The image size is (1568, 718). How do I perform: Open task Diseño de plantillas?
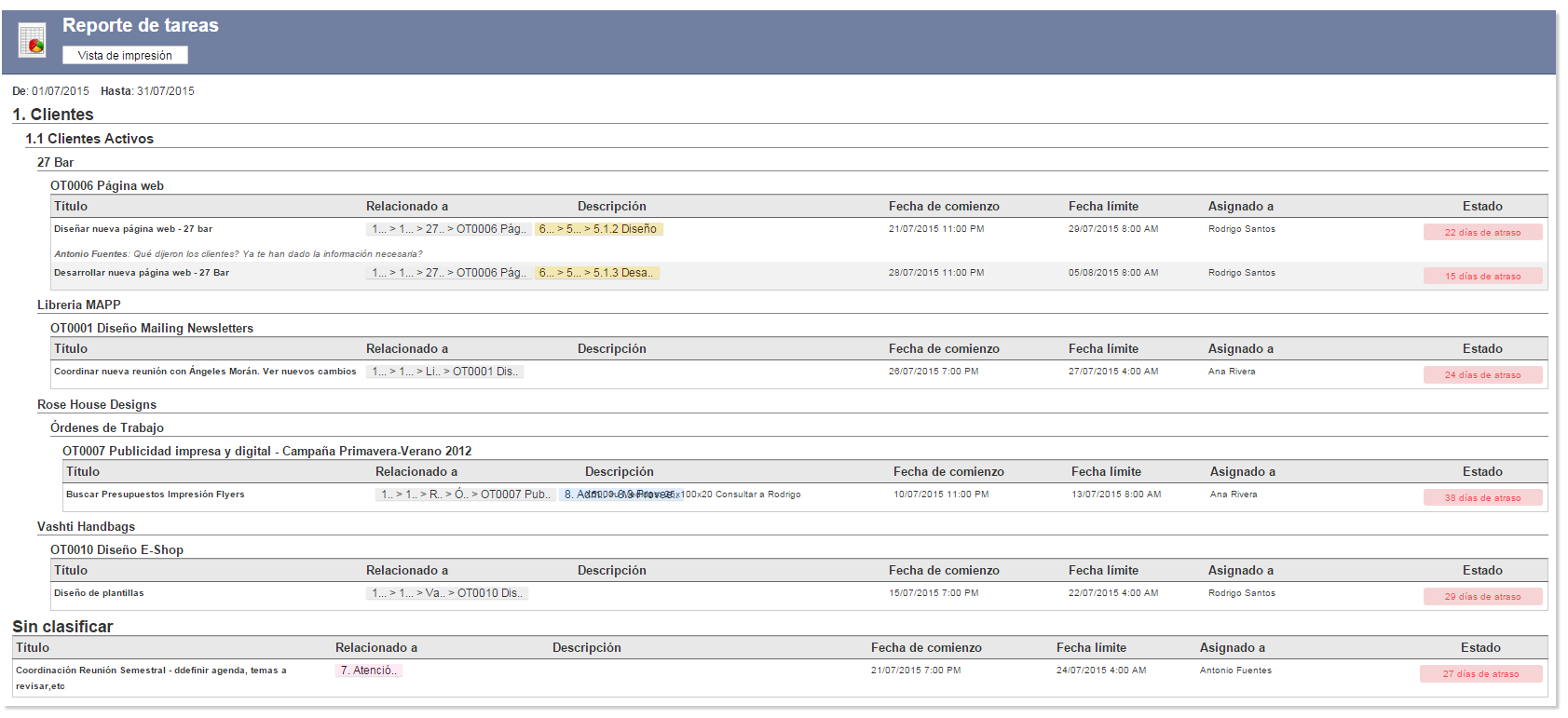click(99, 593)
